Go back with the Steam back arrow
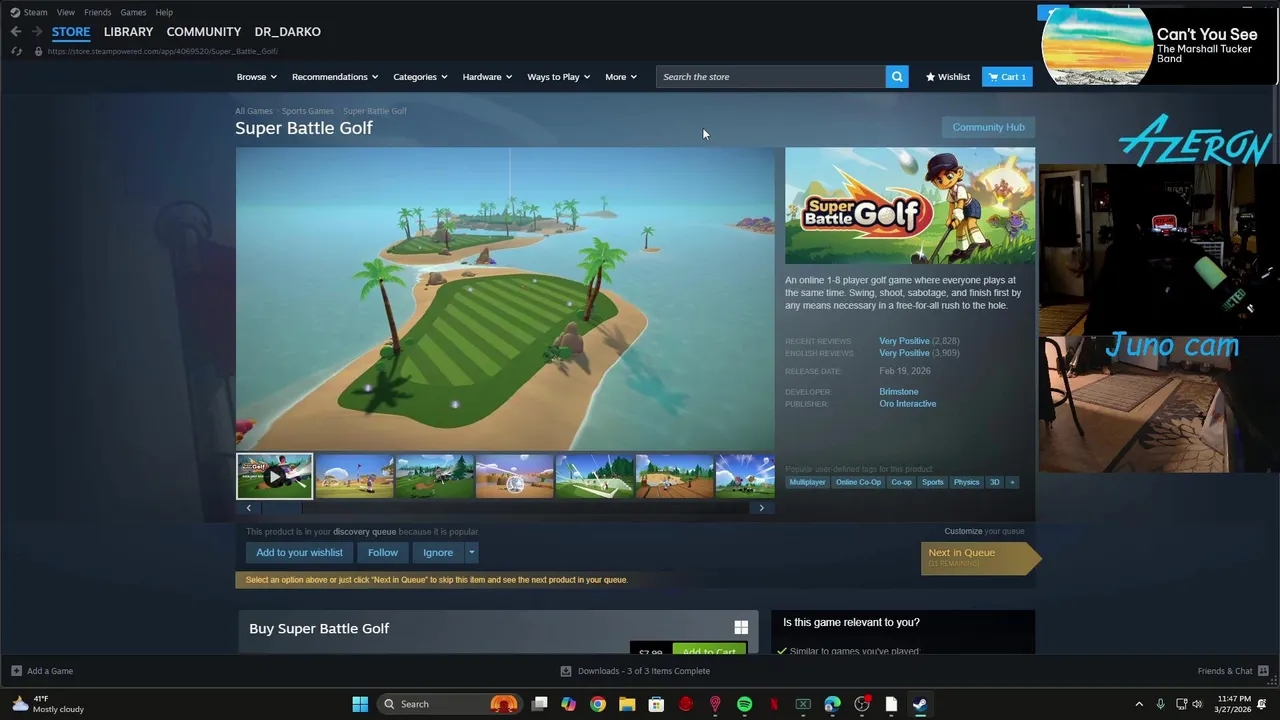This screenshot has height=720, width=1280. [x=16, y=32]
